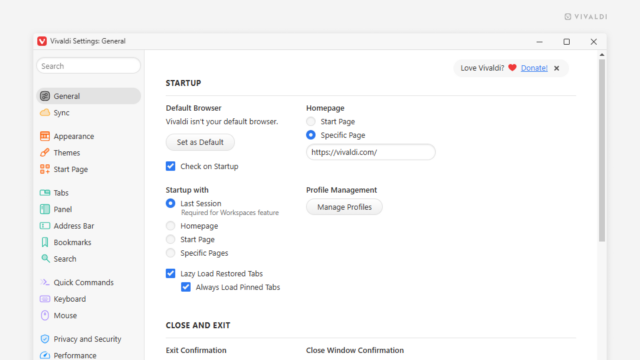Open the Tabs settings icon
Viewport: 640px width, 360px height.
click(x=45, y=193)
